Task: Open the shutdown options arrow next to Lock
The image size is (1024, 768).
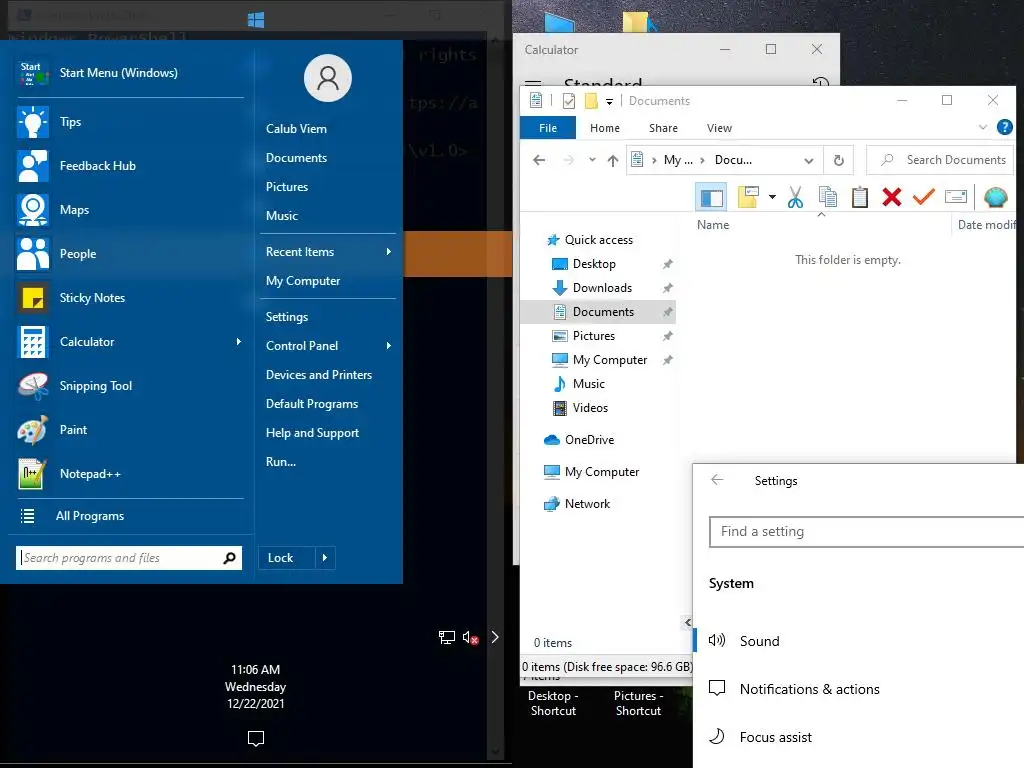Action: tap(325, 558)
